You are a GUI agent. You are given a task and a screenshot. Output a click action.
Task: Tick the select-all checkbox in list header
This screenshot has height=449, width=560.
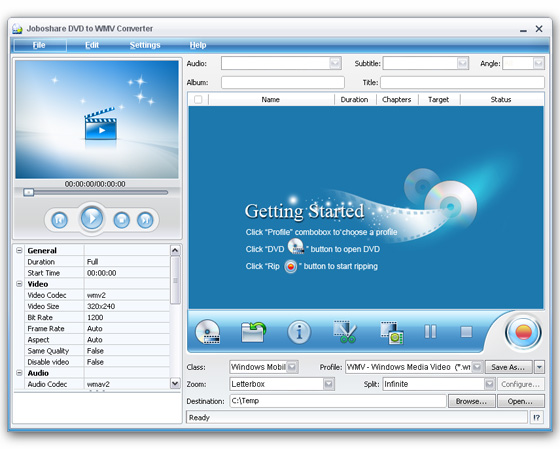198,99
